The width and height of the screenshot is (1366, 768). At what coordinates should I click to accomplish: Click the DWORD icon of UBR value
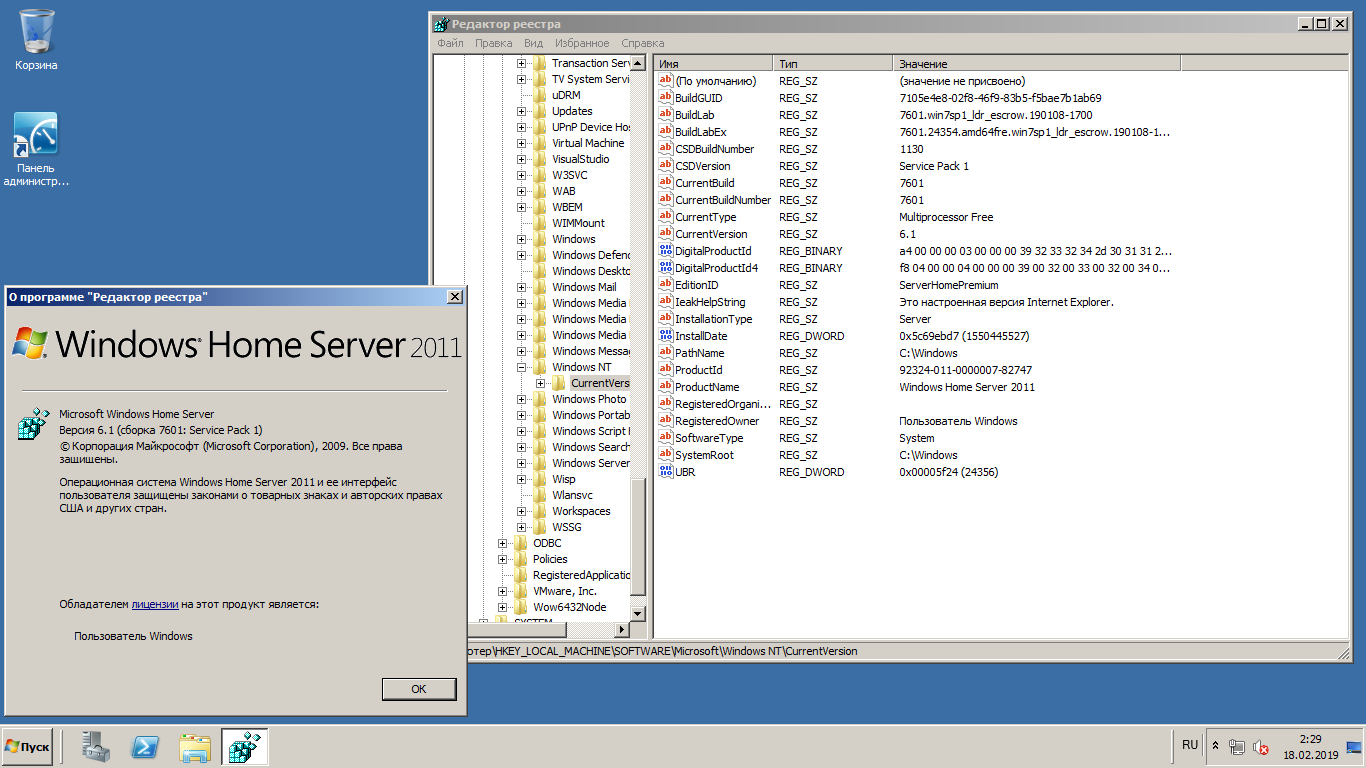tap(666, 472)
